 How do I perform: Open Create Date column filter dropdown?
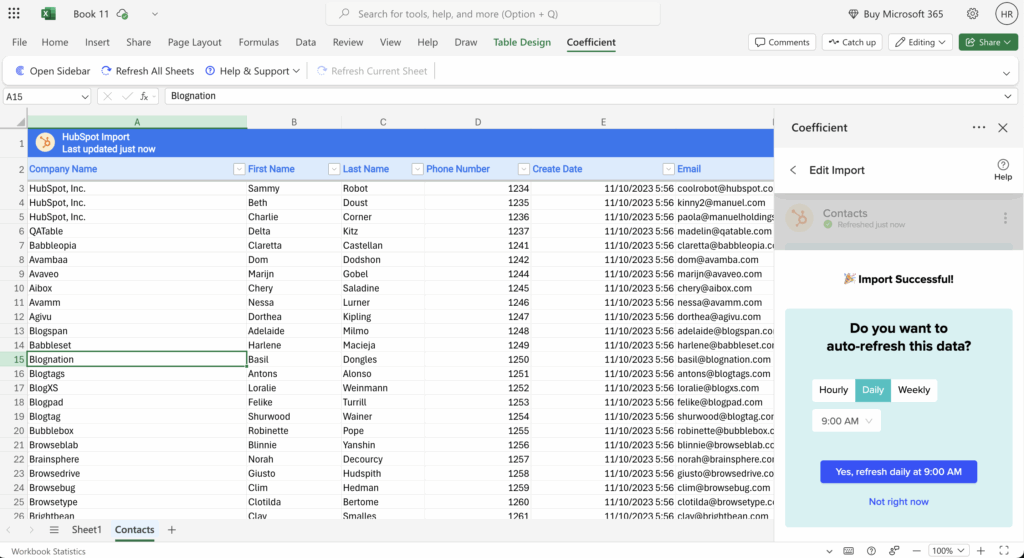coord(668,169)
